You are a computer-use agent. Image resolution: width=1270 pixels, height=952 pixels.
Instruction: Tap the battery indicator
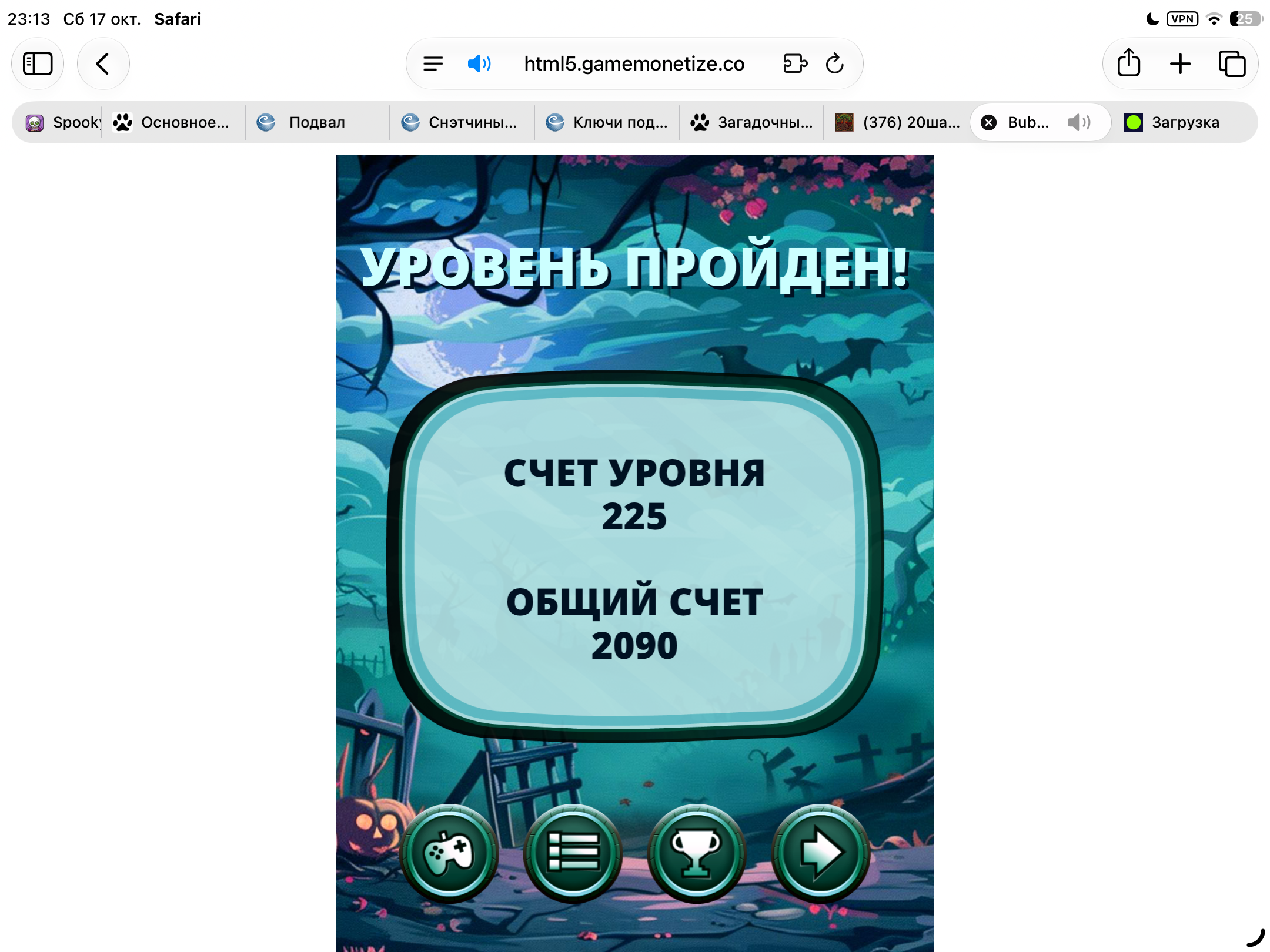pyautogui.click(x=1246, y=19)
